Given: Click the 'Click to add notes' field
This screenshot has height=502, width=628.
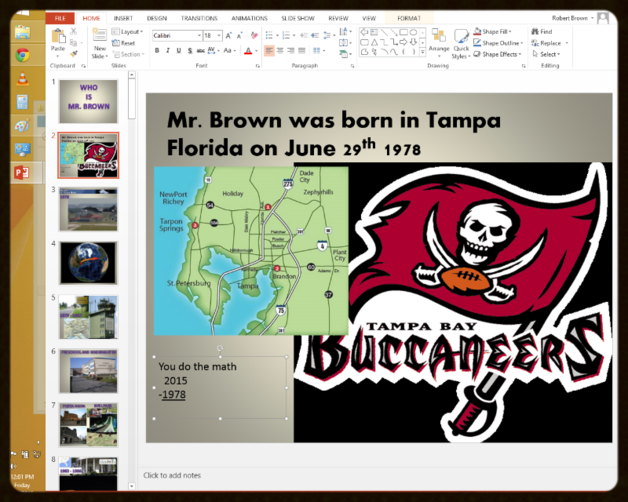Looking at the screenshot, I should pyautogui.click(x=172, y=476).
